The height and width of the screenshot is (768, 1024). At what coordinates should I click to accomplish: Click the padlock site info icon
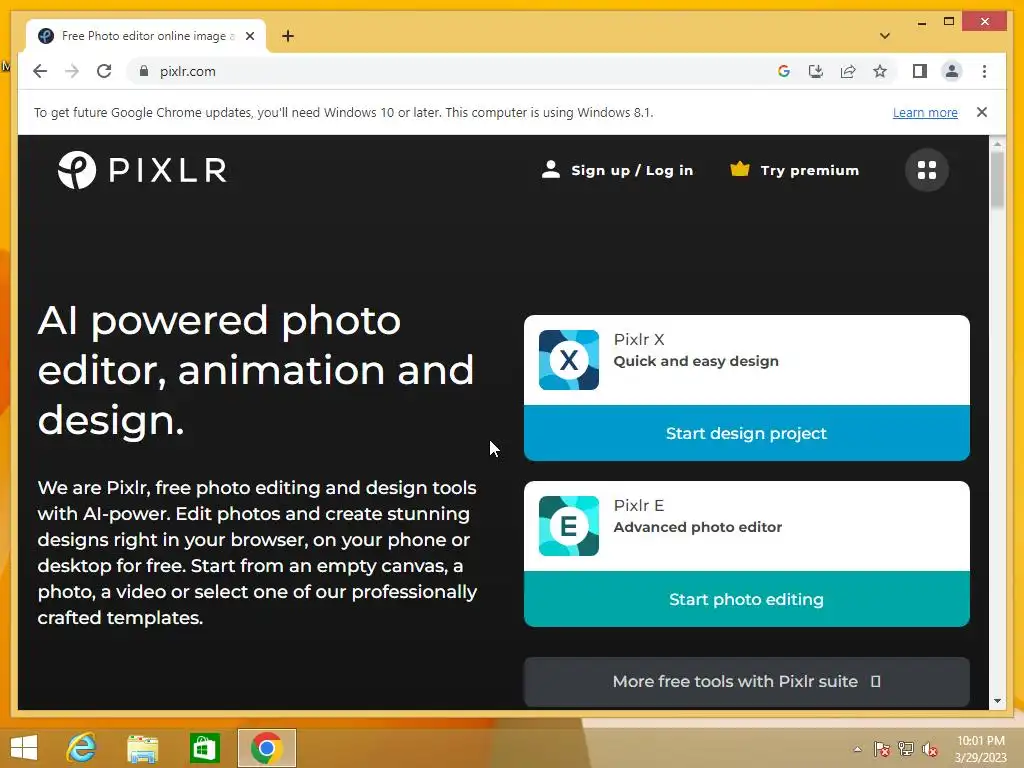point(144,71)
